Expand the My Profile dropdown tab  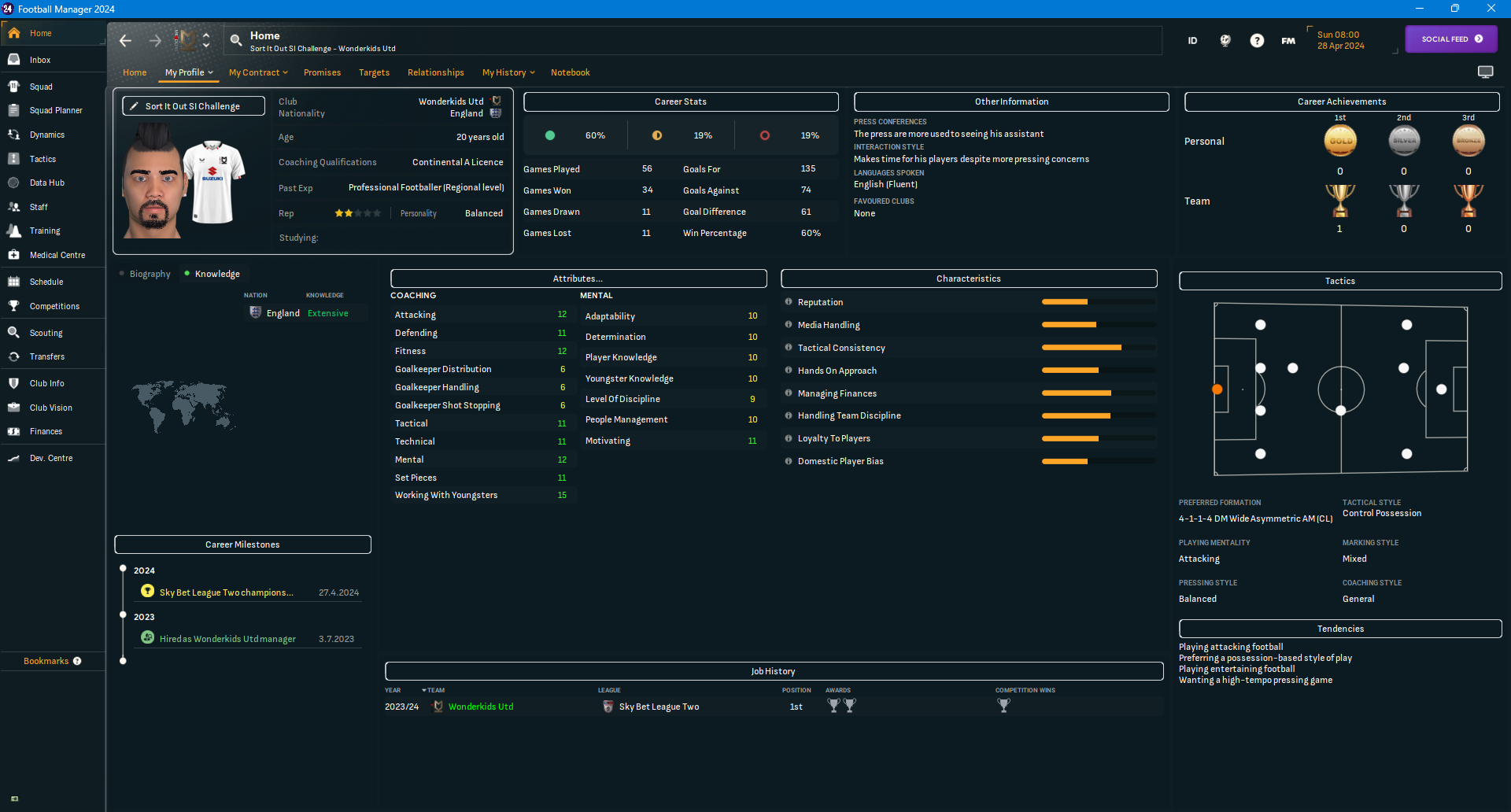[189, 72]
